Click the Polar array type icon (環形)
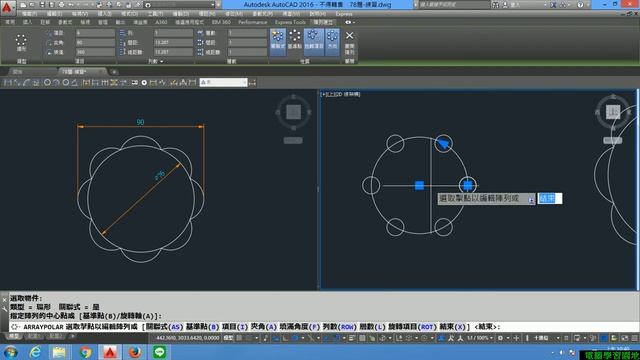Screen dimensions: 640x360 coord(21,42)
